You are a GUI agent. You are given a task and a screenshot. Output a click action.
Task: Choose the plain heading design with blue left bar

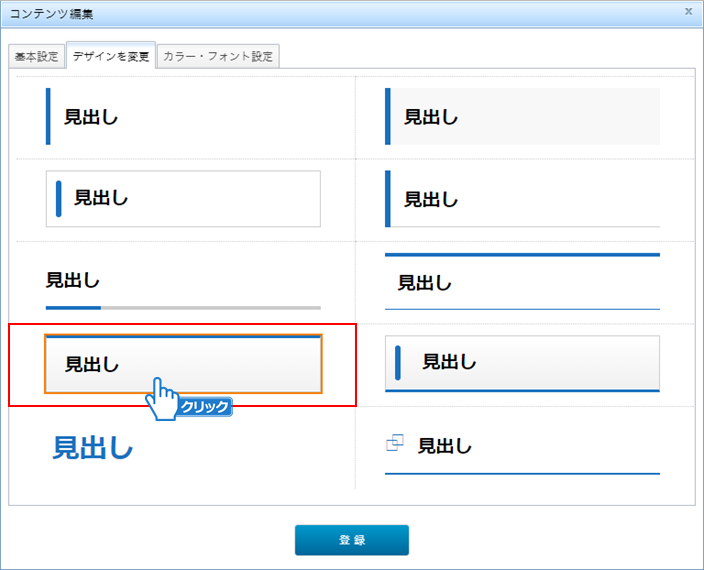coord(183,117)
